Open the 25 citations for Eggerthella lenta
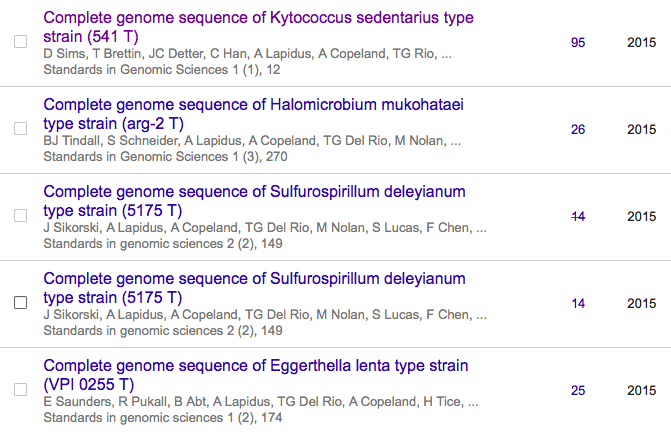 coord(578,390)
